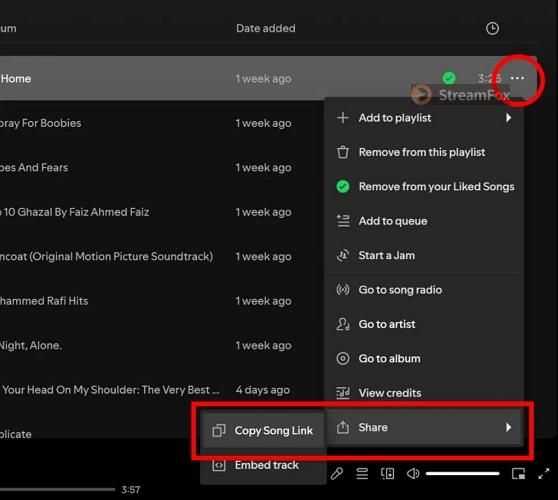Viewport: 558px width, 500px height.
Task: Click the queue icon beside Add to queue
Action: click(x=343, y=221)
